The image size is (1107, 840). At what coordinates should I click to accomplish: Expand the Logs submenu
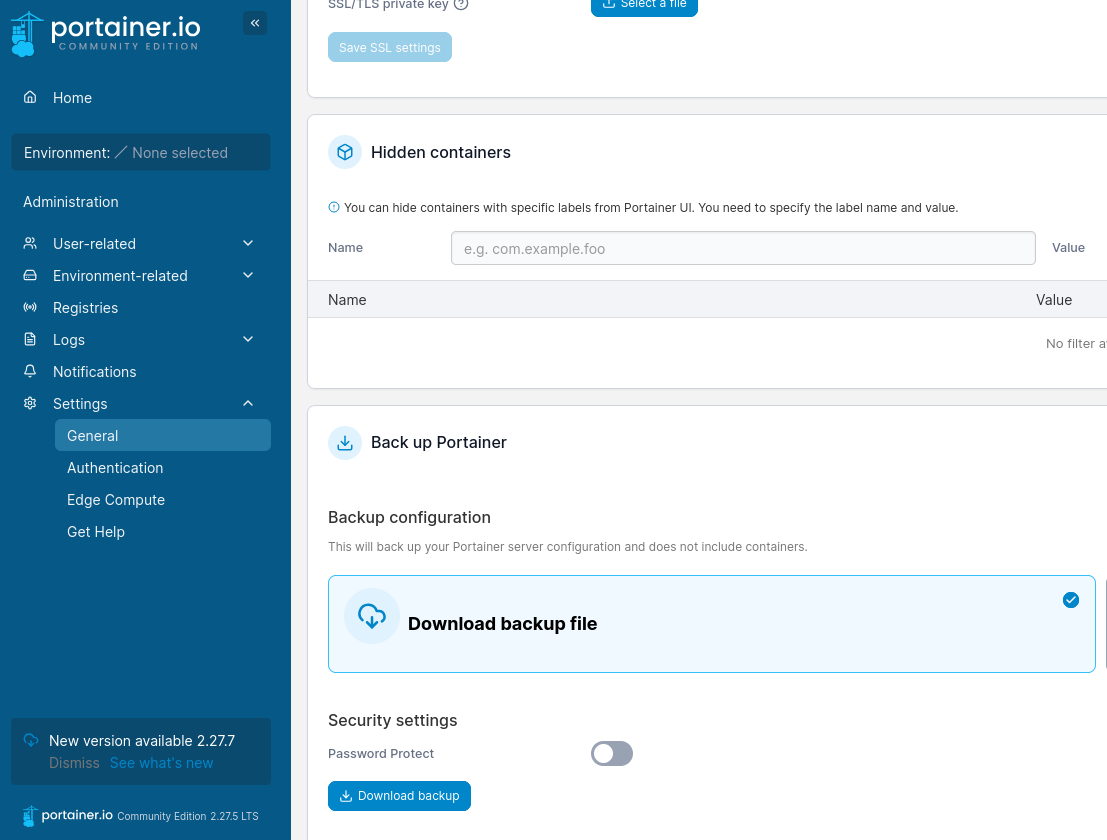(248, 340)
